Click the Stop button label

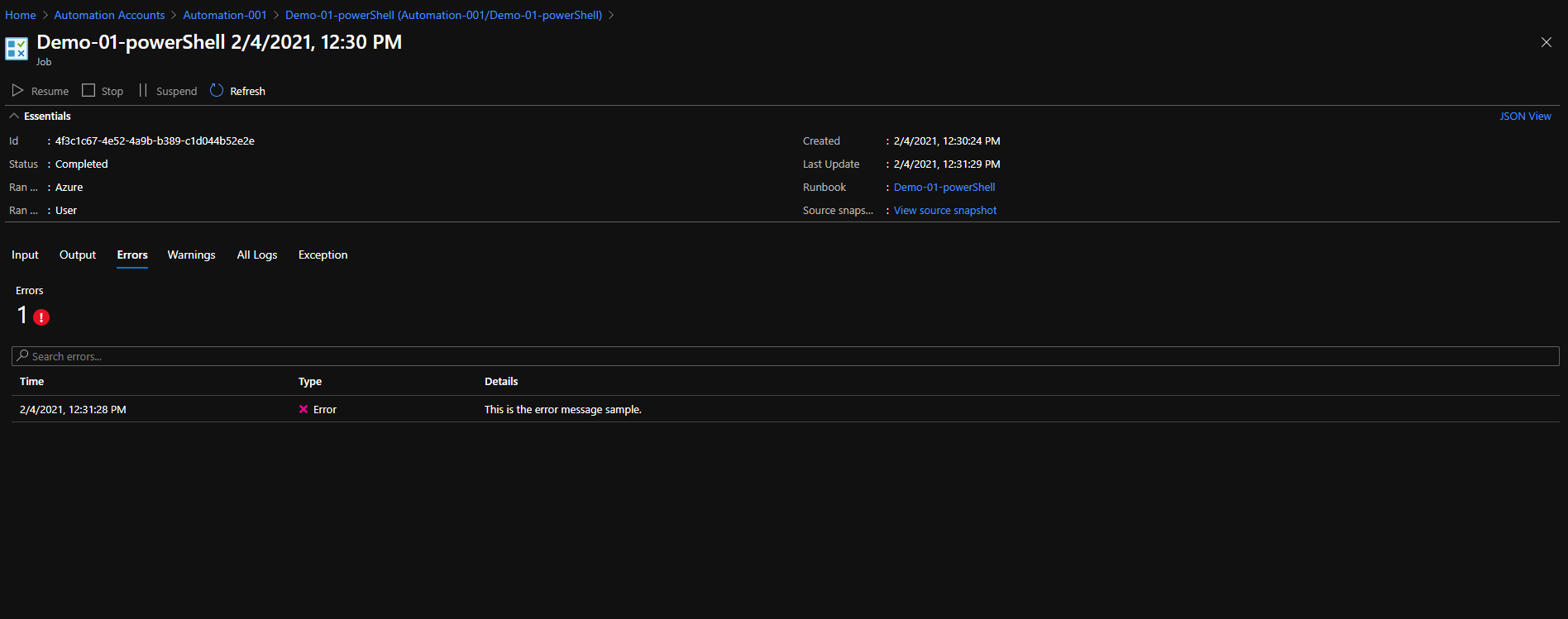tap(112, 91)
